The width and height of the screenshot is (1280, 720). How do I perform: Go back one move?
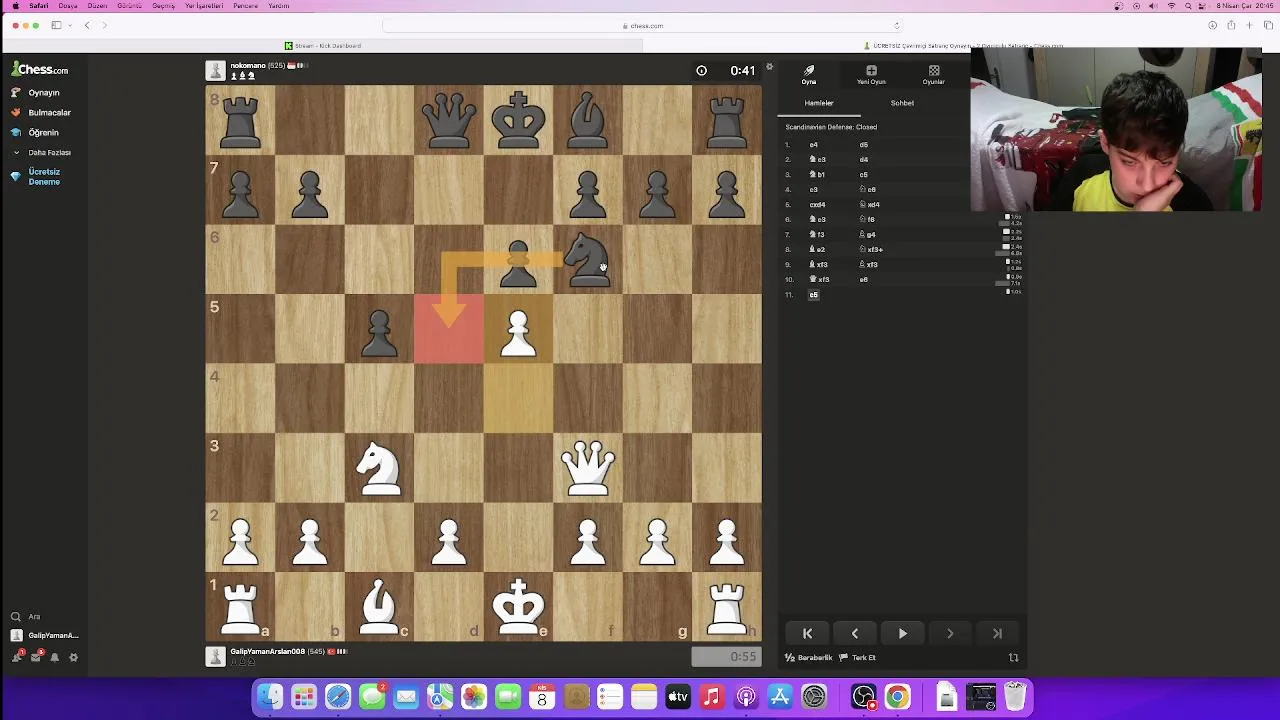click(x=855, y=633)
